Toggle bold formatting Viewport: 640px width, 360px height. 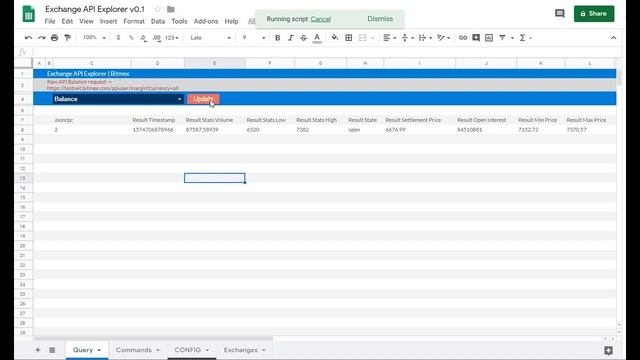point(278,38)
